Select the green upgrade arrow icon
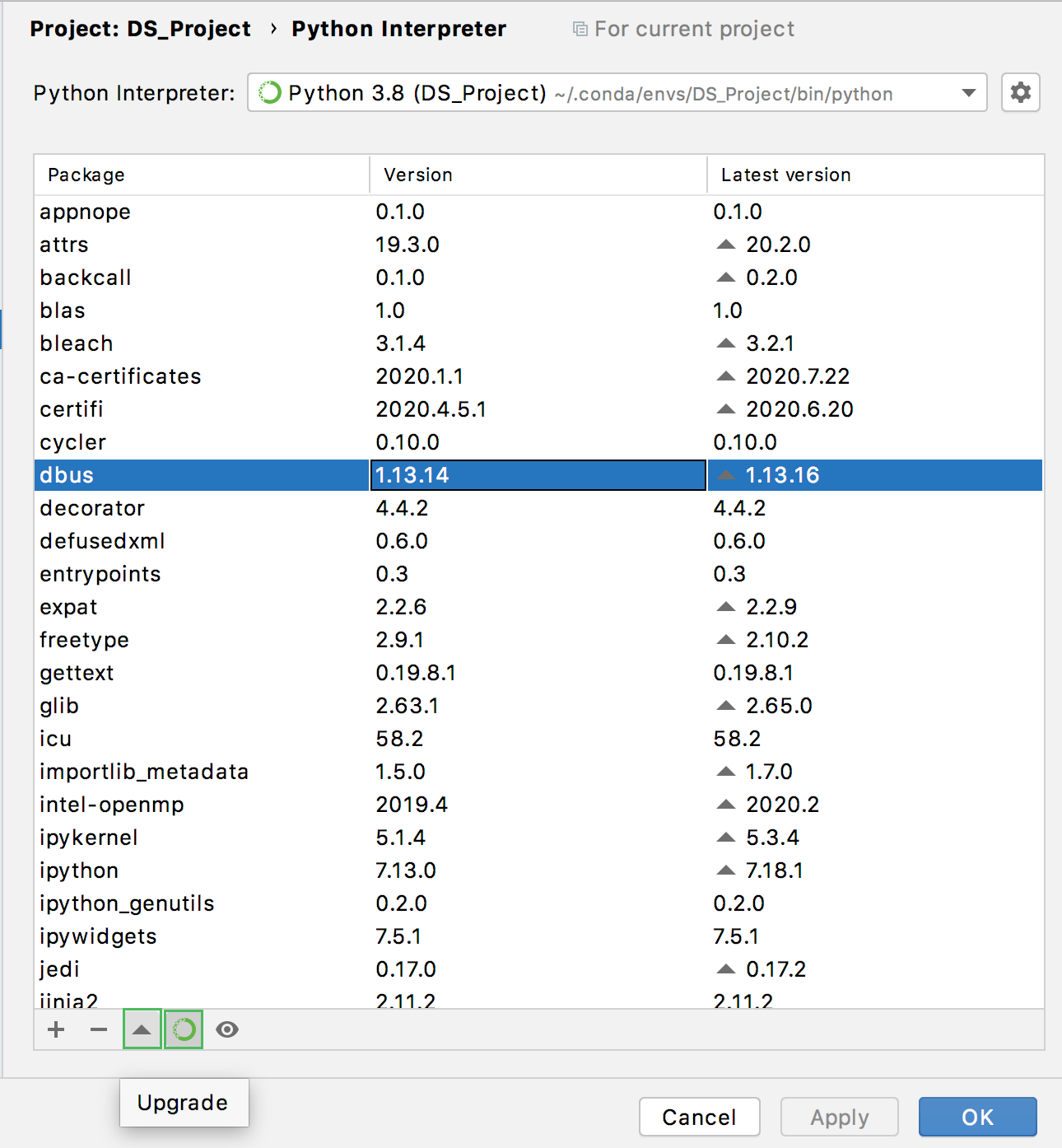1062x1148 pixels. (x=142, y=1029)
